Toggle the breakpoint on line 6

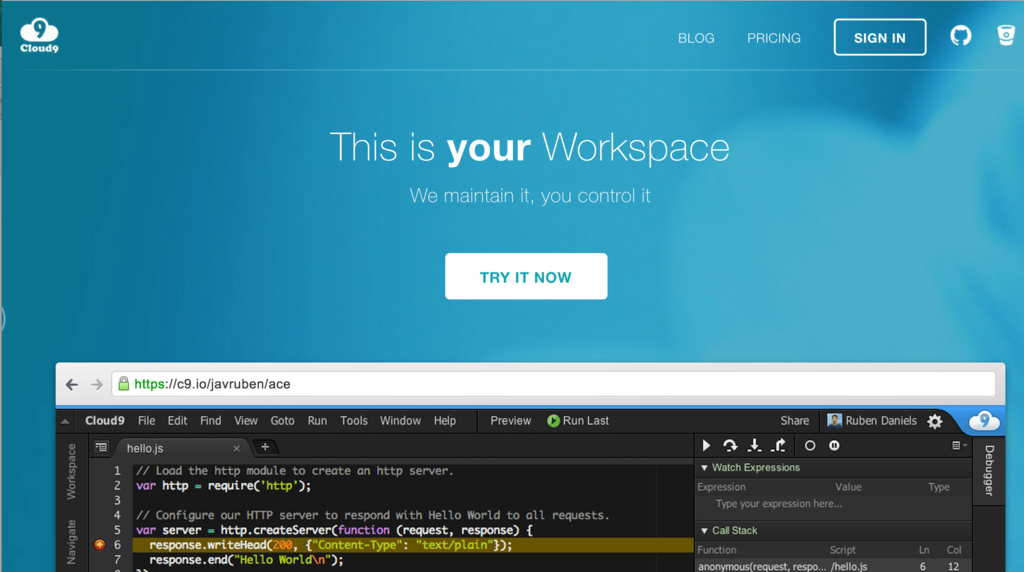point(99,545)
